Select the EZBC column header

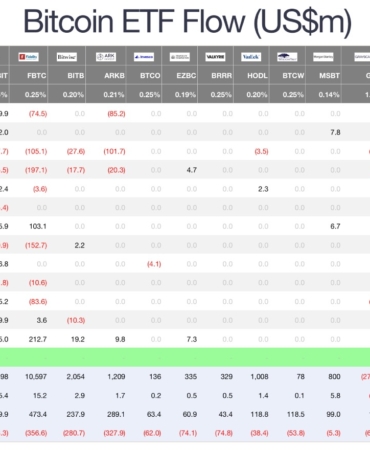click(x=186, y=76)
